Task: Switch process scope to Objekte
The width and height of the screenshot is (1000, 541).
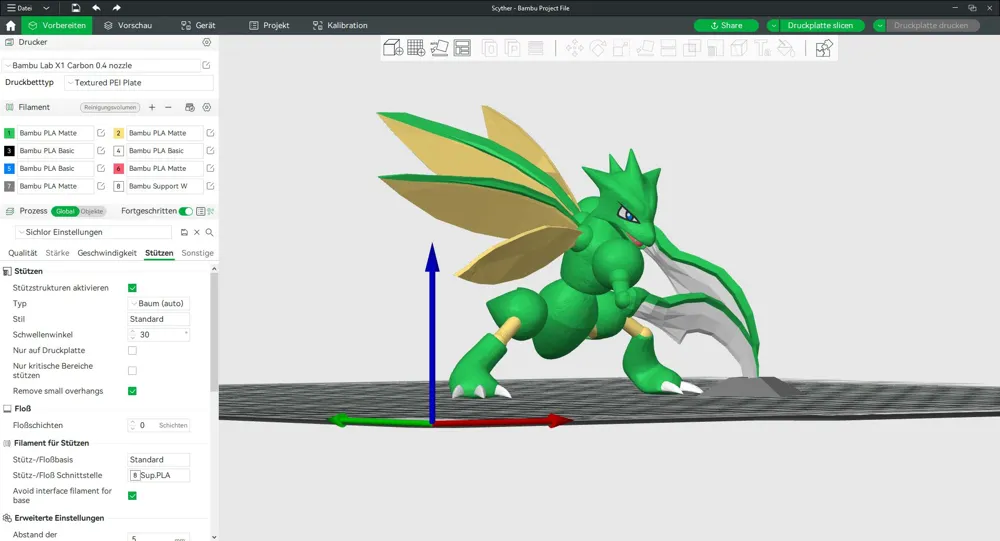Action: click(x=92, y=211)
